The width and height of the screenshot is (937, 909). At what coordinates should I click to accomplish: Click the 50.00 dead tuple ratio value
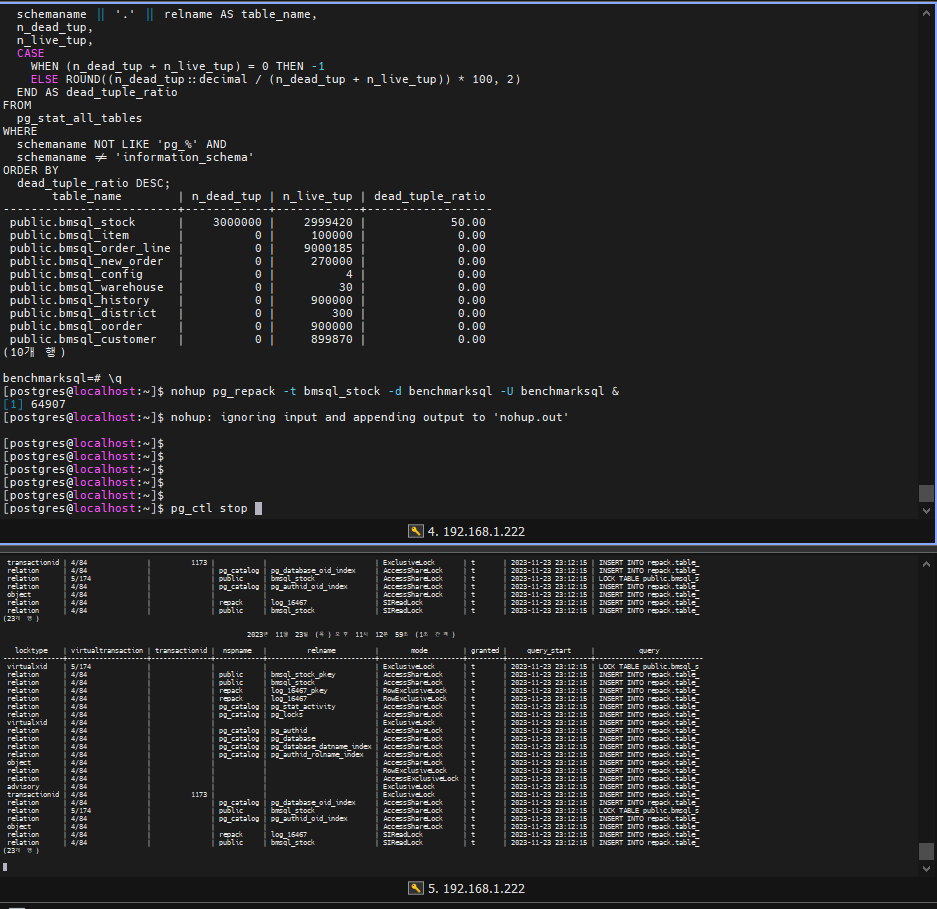pyautogui.click(x=468, y=222)
